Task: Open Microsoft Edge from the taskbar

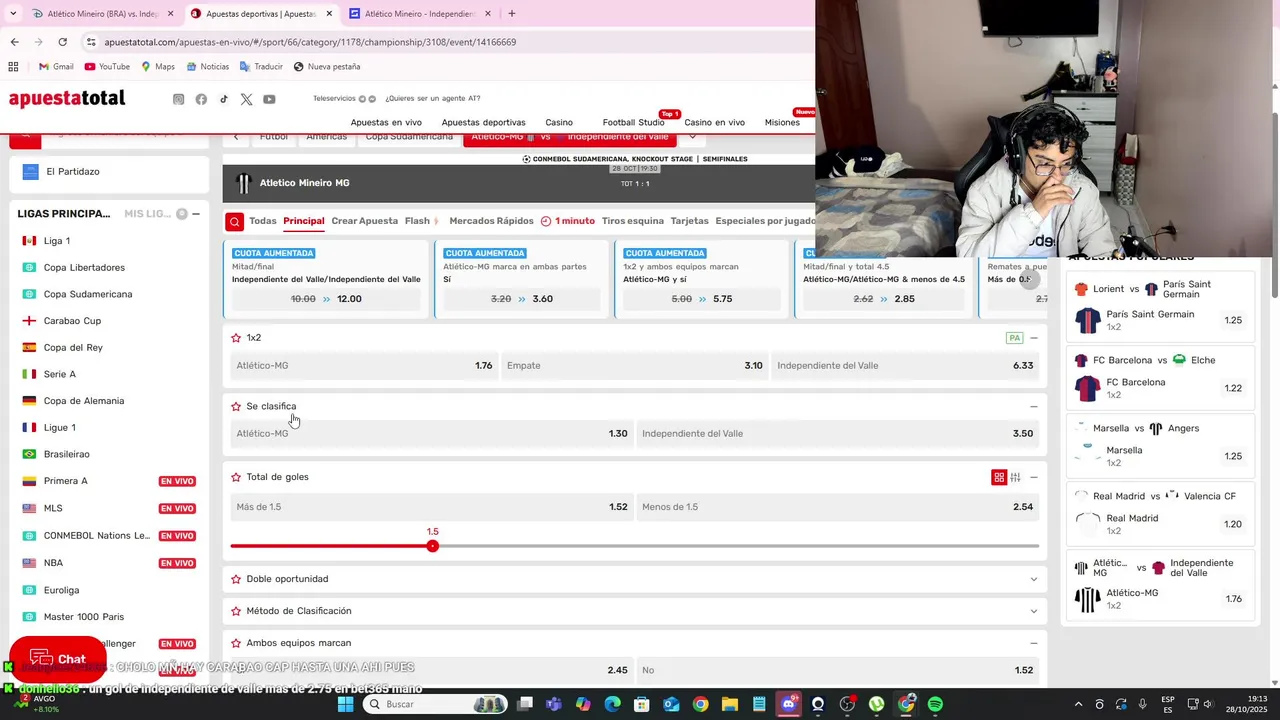Action: (x=613, y=704)
